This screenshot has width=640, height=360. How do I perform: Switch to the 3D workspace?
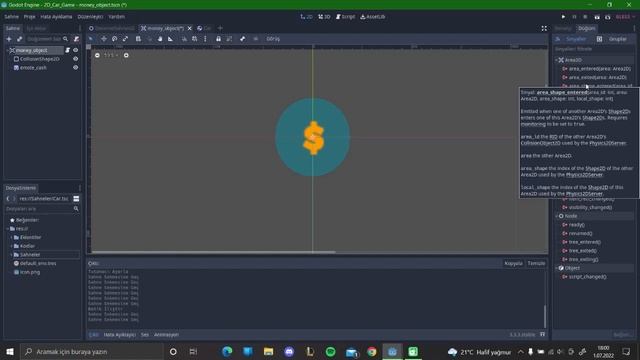[x=324, y=17]
